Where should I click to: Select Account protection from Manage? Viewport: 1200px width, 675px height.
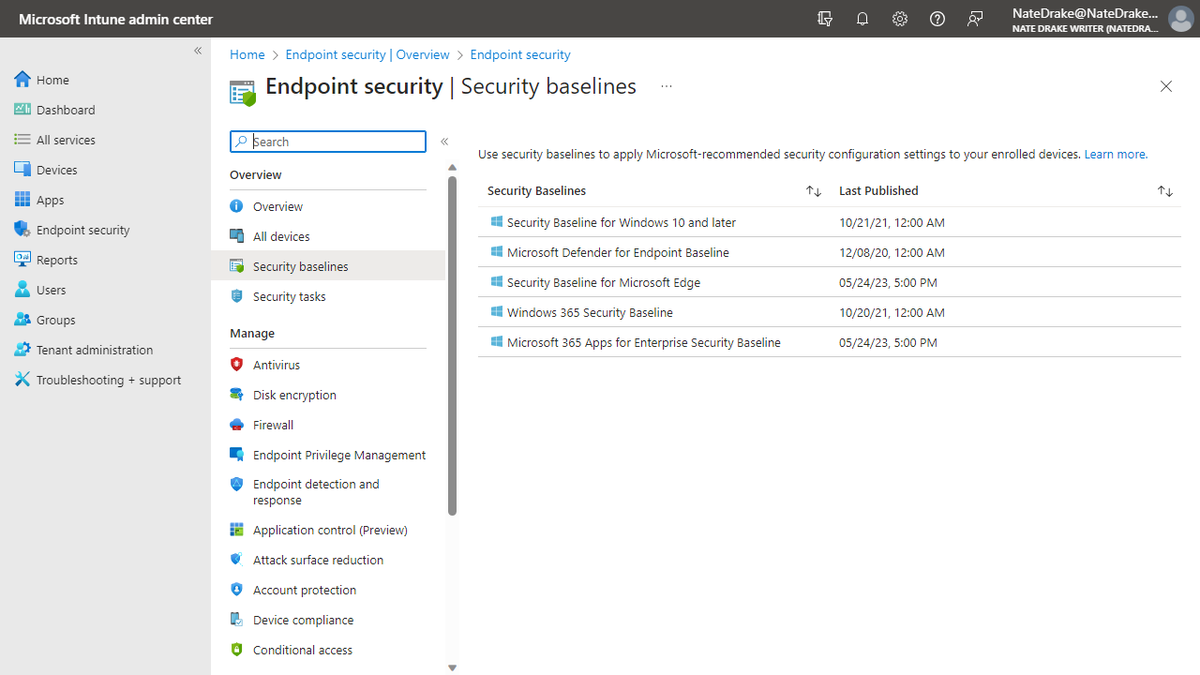tap(304, 589)
